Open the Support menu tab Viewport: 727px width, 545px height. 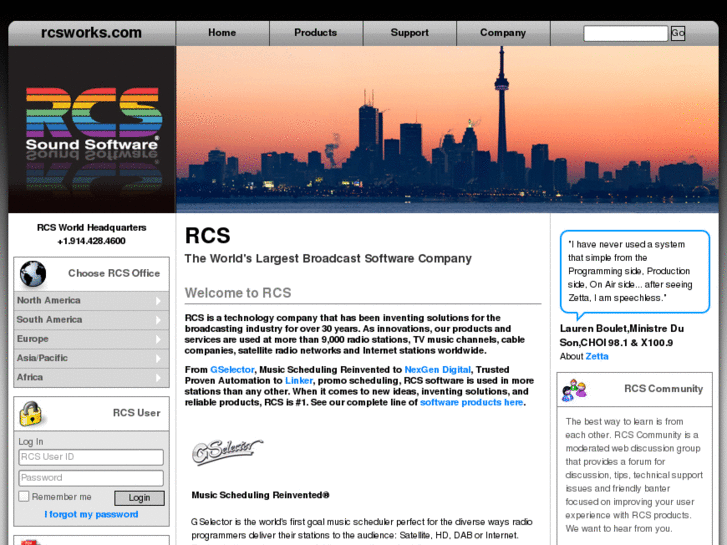point(409,33)
